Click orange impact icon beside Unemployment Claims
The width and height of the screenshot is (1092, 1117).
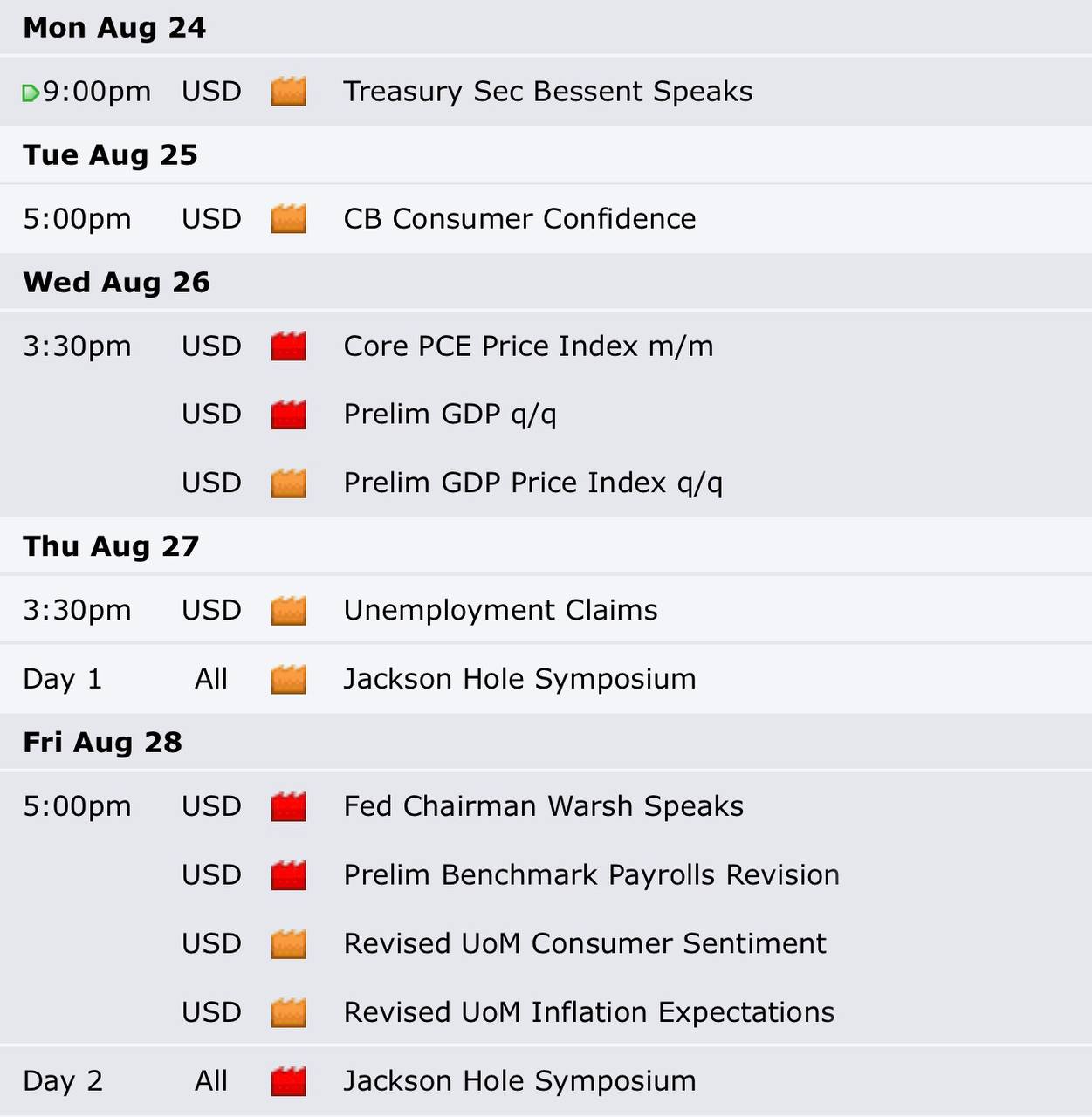click(289, 611)
